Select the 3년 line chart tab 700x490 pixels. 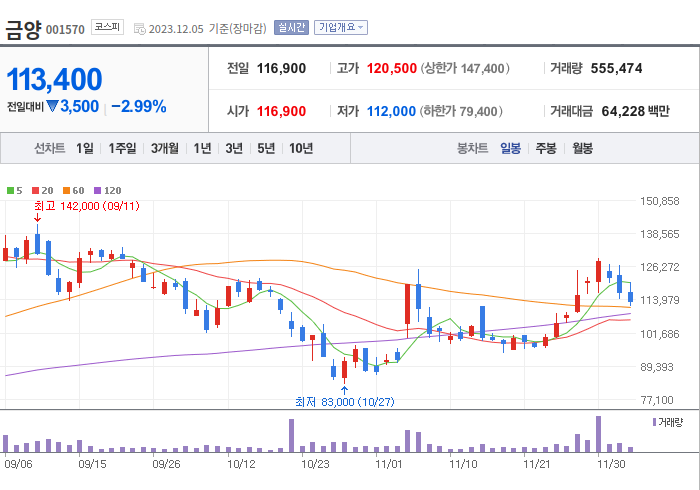234,148
